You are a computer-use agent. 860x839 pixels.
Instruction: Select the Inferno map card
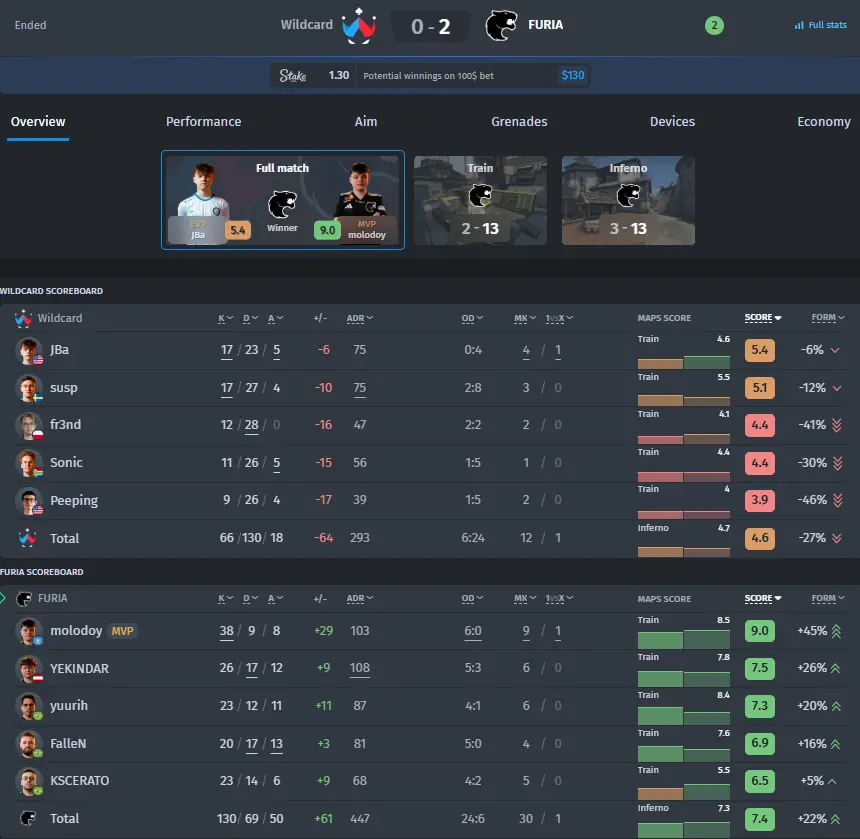[629, 201]
